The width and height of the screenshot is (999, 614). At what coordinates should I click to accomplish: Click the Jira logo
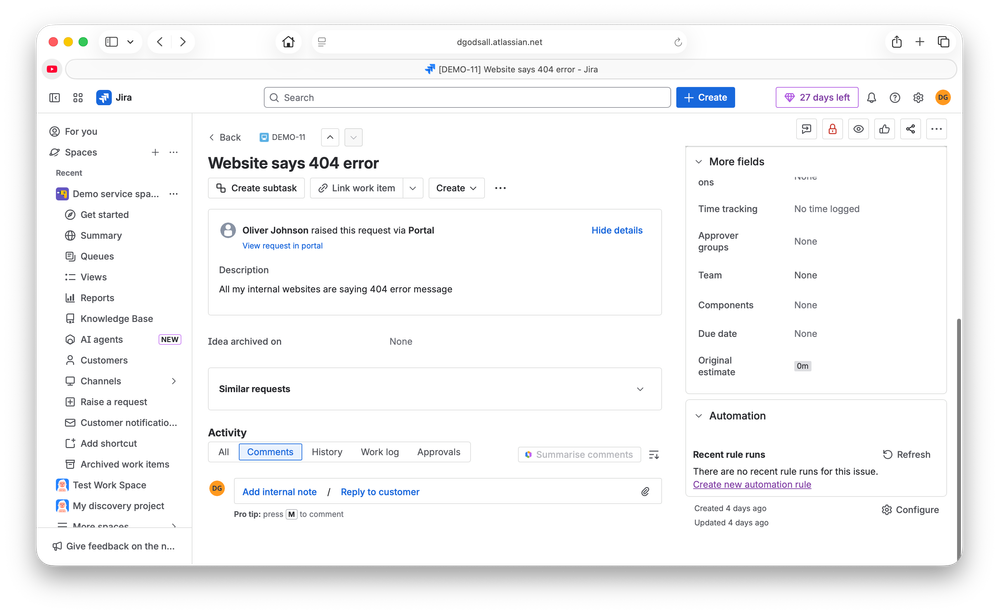(x=114, y=97)
